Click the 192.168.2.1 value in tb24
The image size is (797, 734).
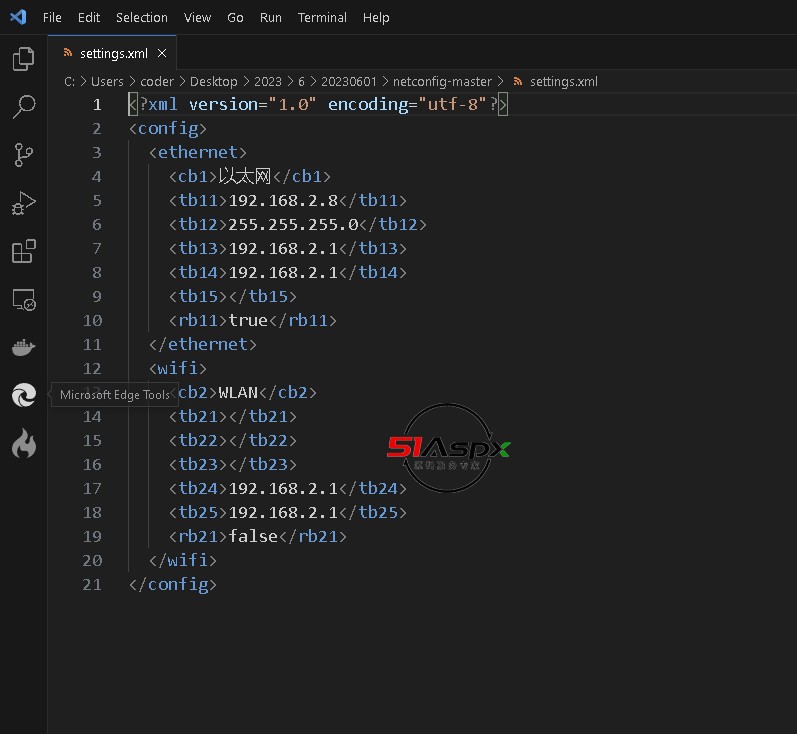(283, 488)
